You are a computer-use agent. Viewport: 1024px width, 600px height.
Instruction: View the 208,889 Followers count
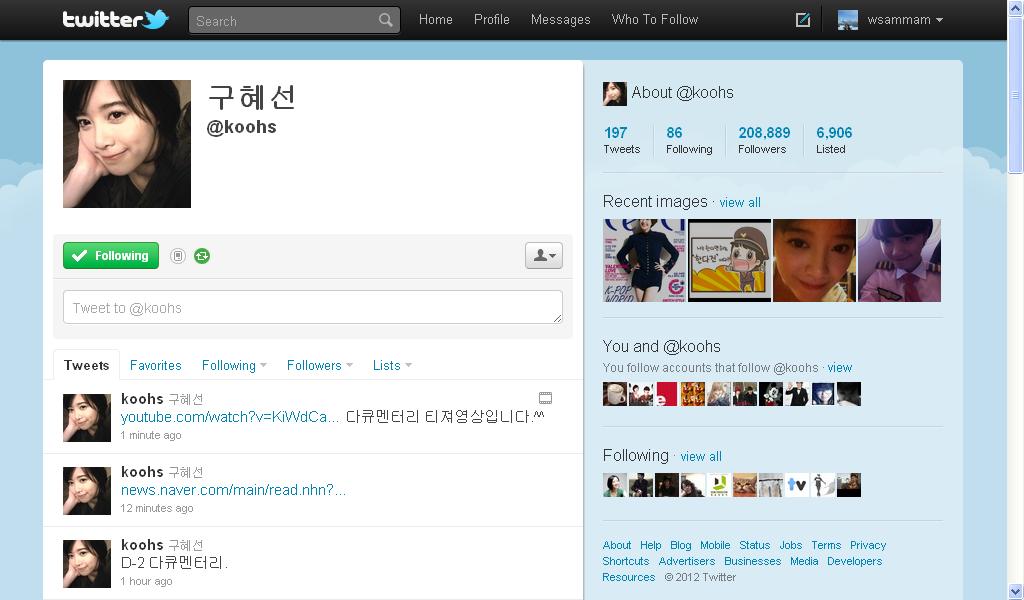[x=764, y=140]
